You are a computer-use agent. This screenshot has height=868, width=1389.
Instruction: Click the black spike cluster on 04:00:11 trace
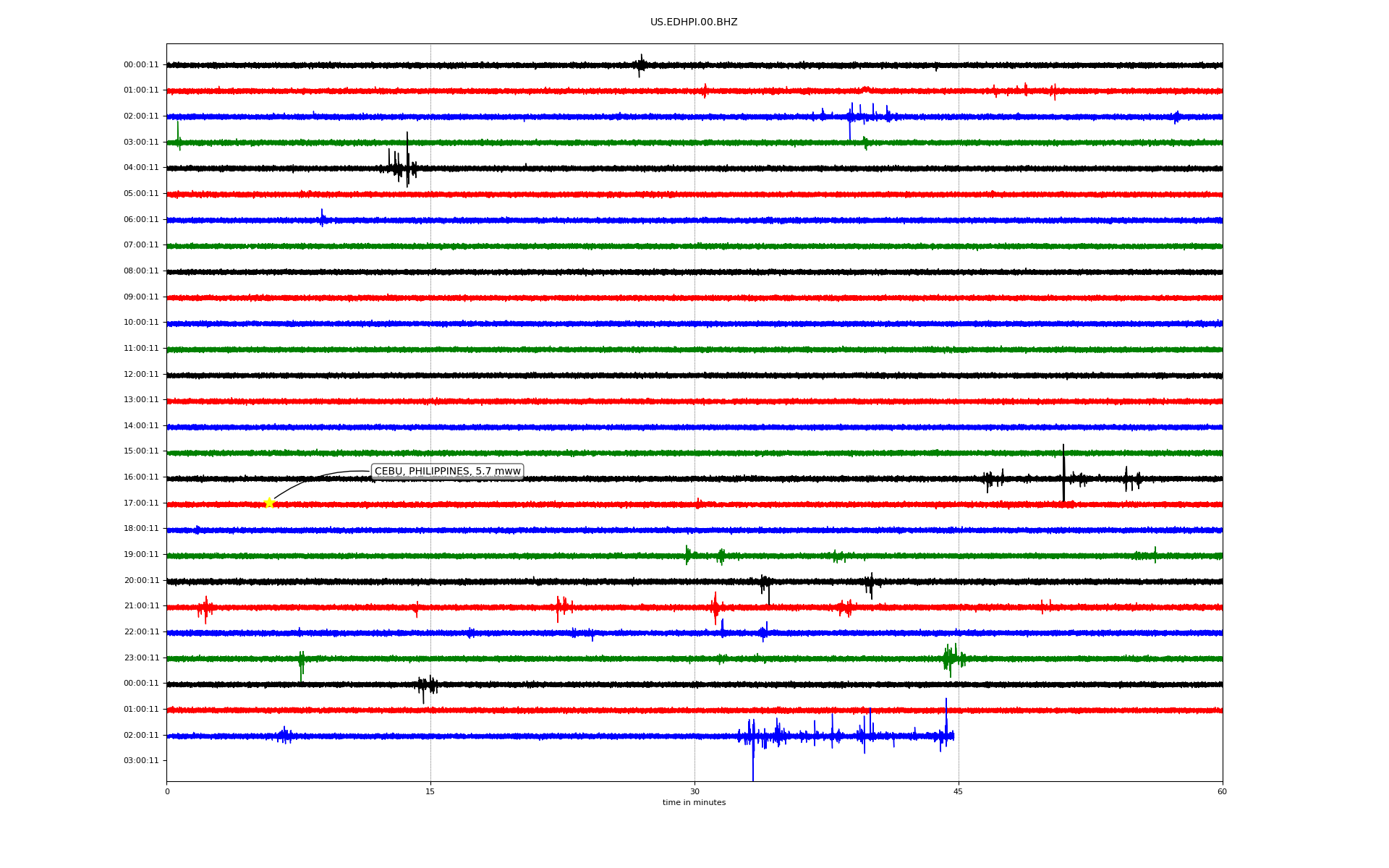pos(402,168)
